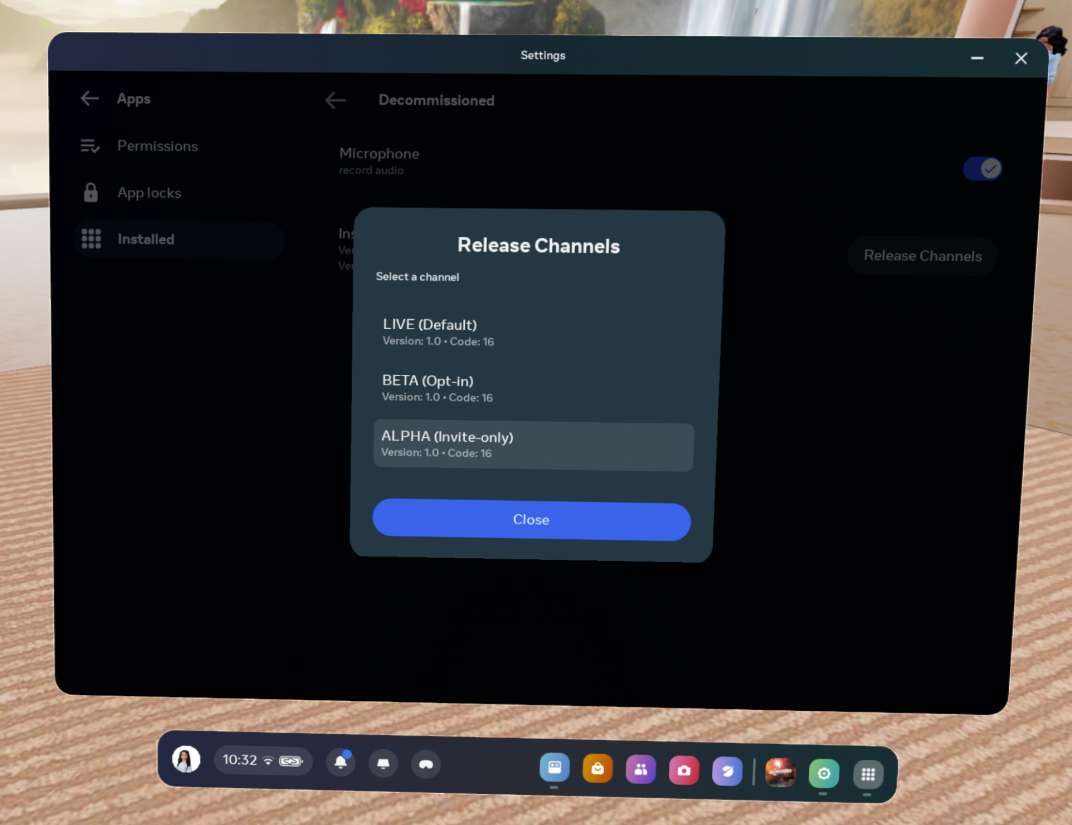The width and height of the screenshot is (1072, 825).
Task: Open the notifications bell in the dock
Action: pyautogui.click(x=341, y=762)
